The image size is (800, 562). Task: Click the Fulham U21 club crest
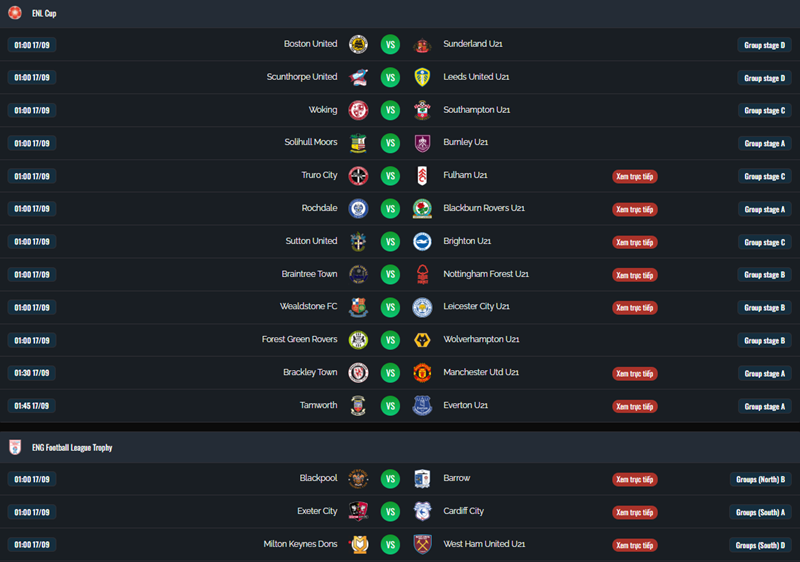click(422, 176)
